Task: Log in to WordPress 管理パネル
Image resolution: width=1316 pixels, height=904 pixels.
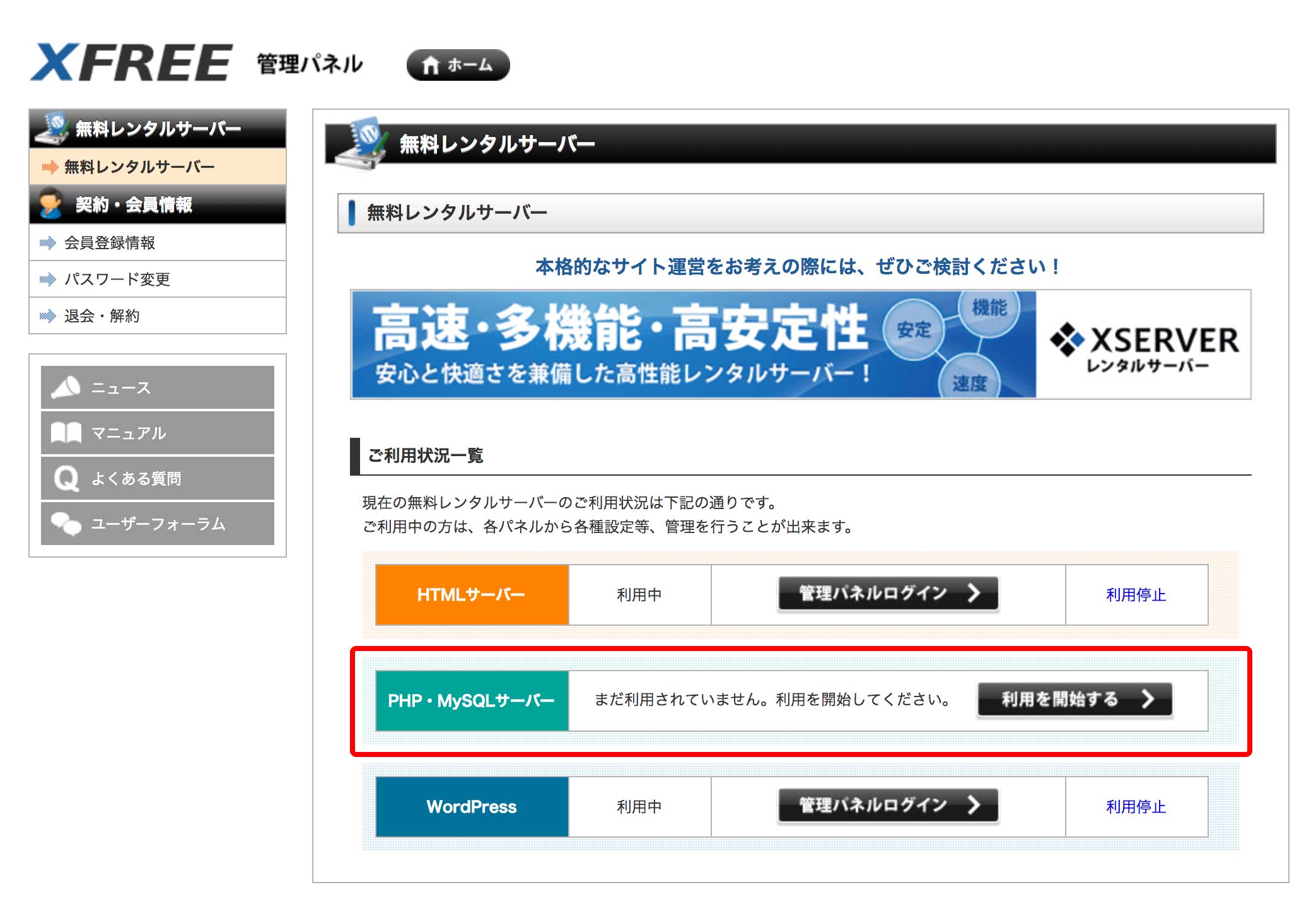Action: (888, 805)
